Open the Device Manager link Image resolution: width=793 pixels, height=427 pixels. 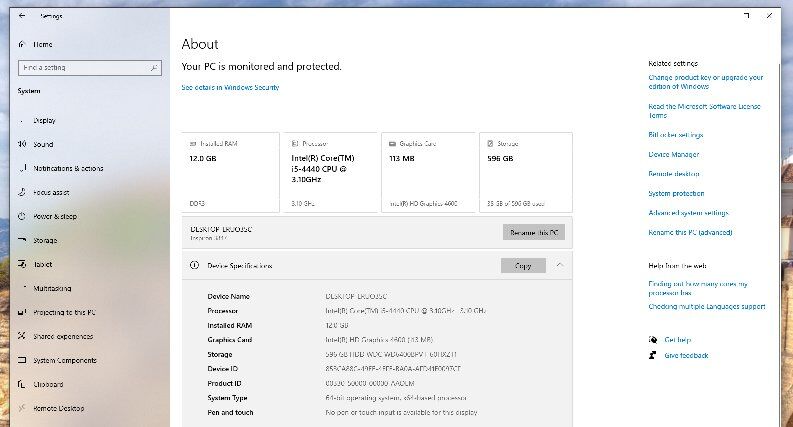673,154
